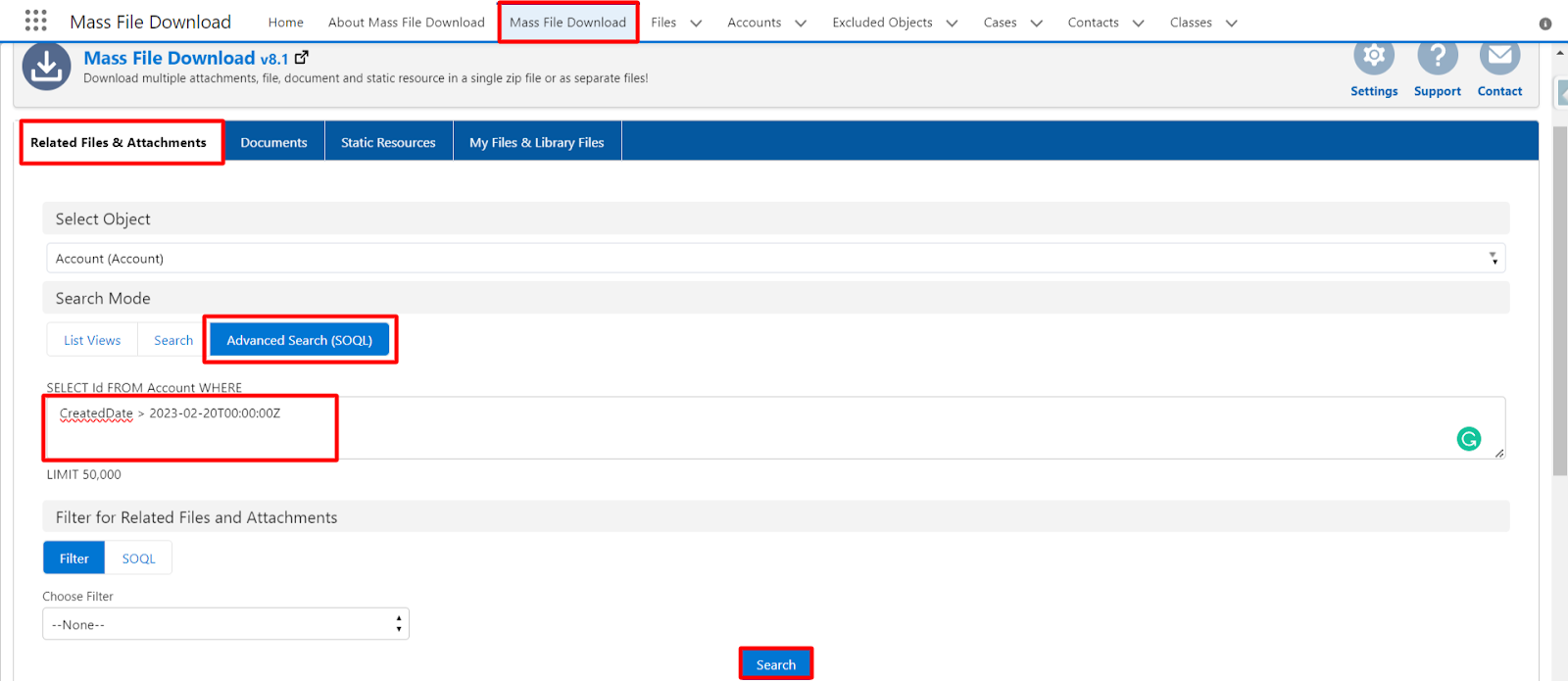The width and height of the screenshot is (1568, 681).
Task: Open About Mass File Download tab
Action: click(407, 23)
